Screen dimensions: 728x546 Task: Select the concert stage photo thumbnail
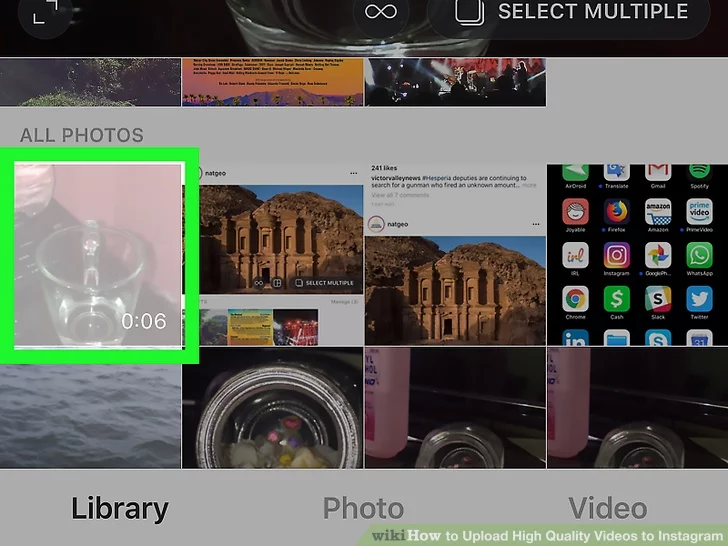pos(455,82)
